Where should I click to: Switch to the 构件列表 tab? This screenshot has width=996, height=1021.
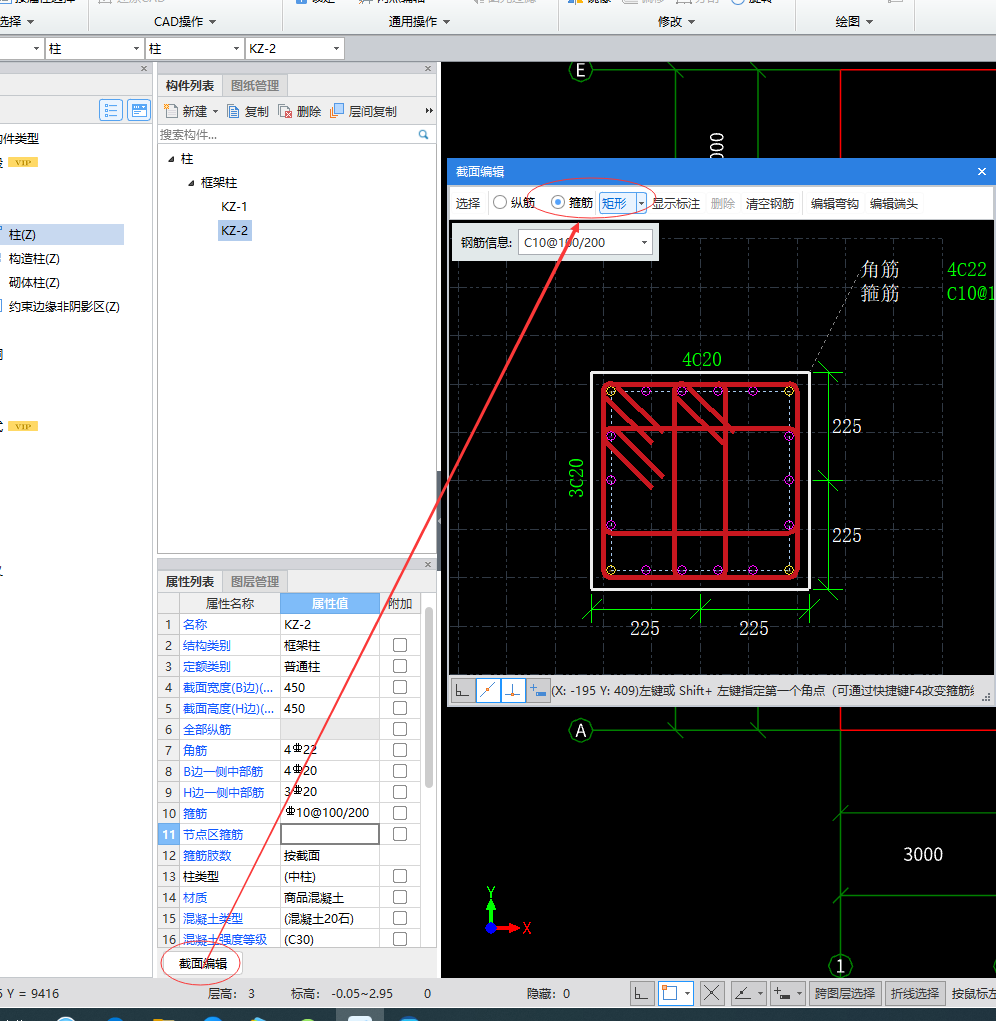pyautogui.click(x=189, y=85)
